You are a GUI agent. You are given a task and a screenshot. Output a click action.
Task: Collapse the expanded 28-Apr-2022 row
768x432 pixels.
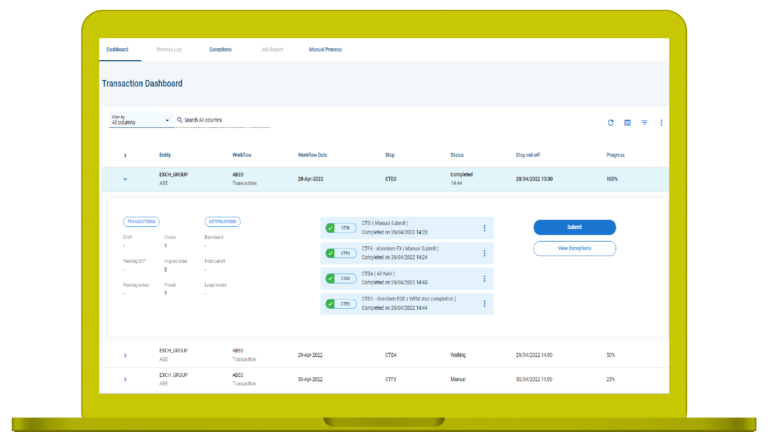click(x=125, y=179)
